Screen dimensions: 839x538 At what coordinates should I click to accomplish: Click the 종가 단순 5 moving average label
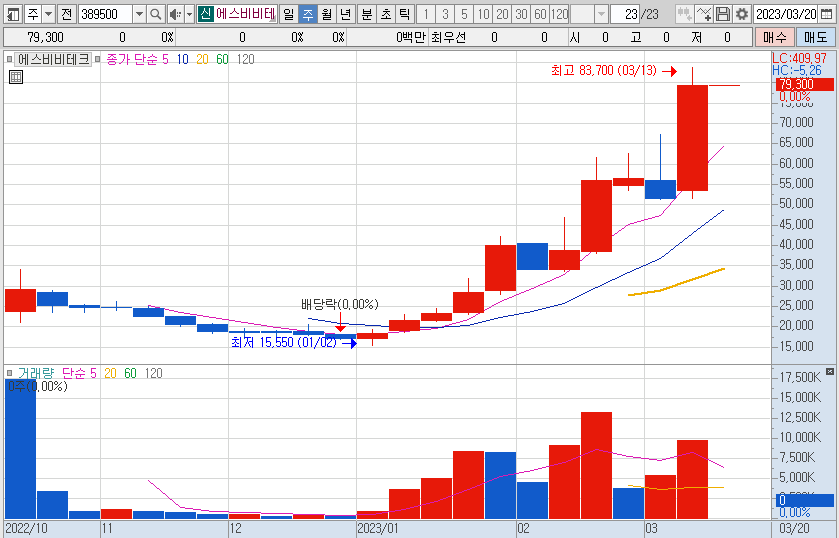[138, 59]
